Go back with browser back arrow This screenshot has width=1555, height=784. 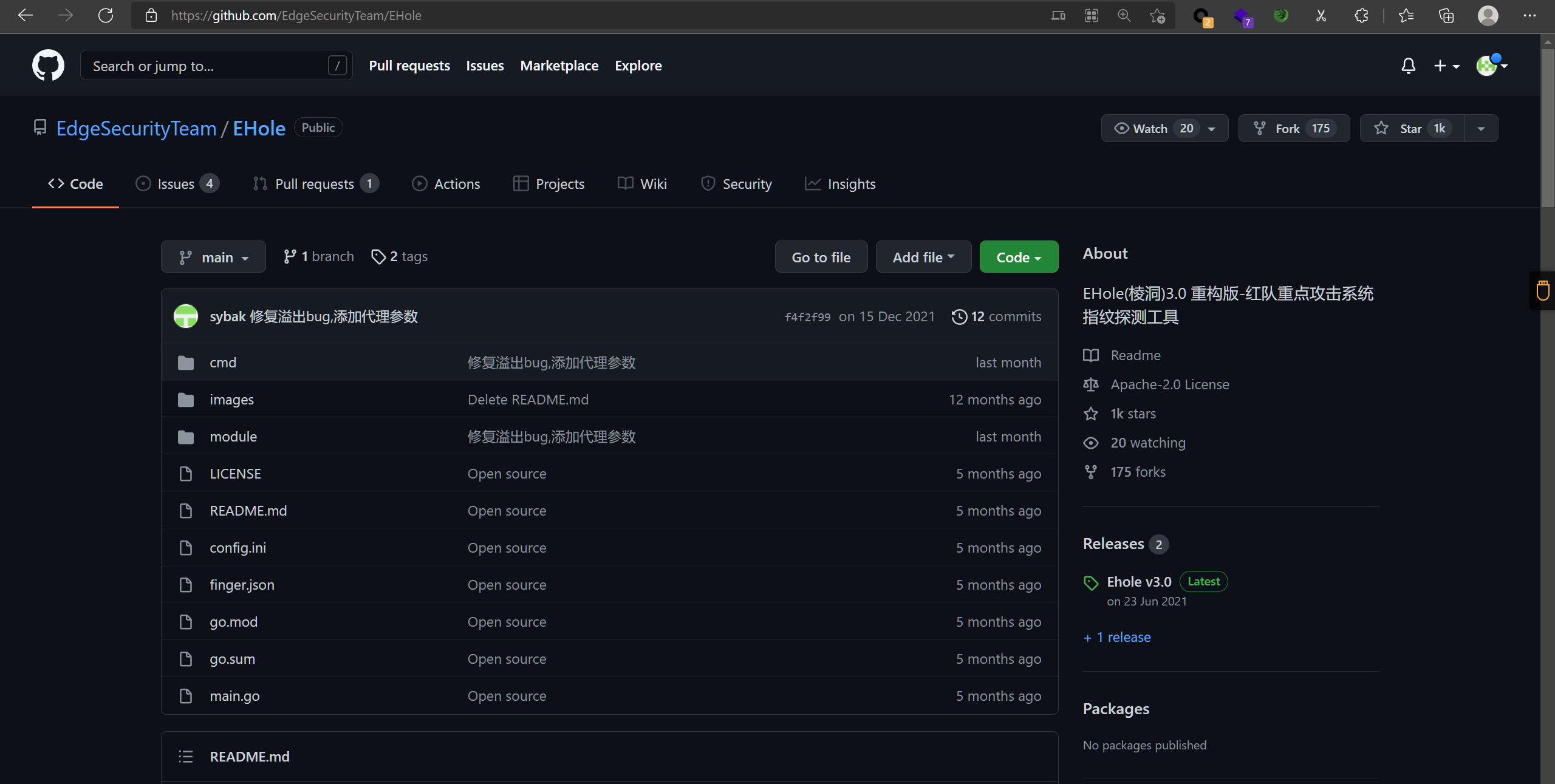(26, 16)
